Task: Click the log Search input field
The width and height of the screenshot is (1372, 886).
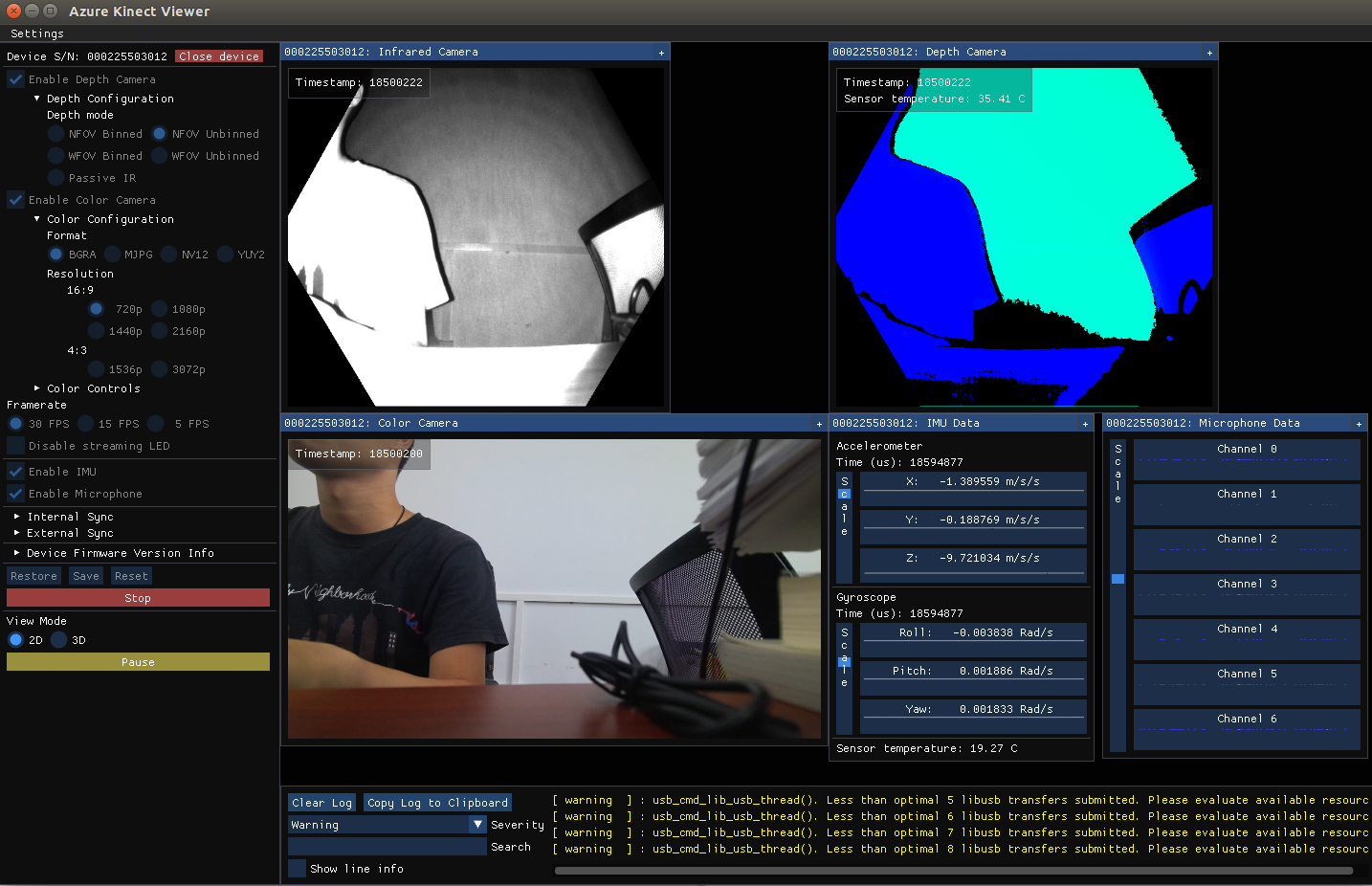Action: click(x=387, y=846)
